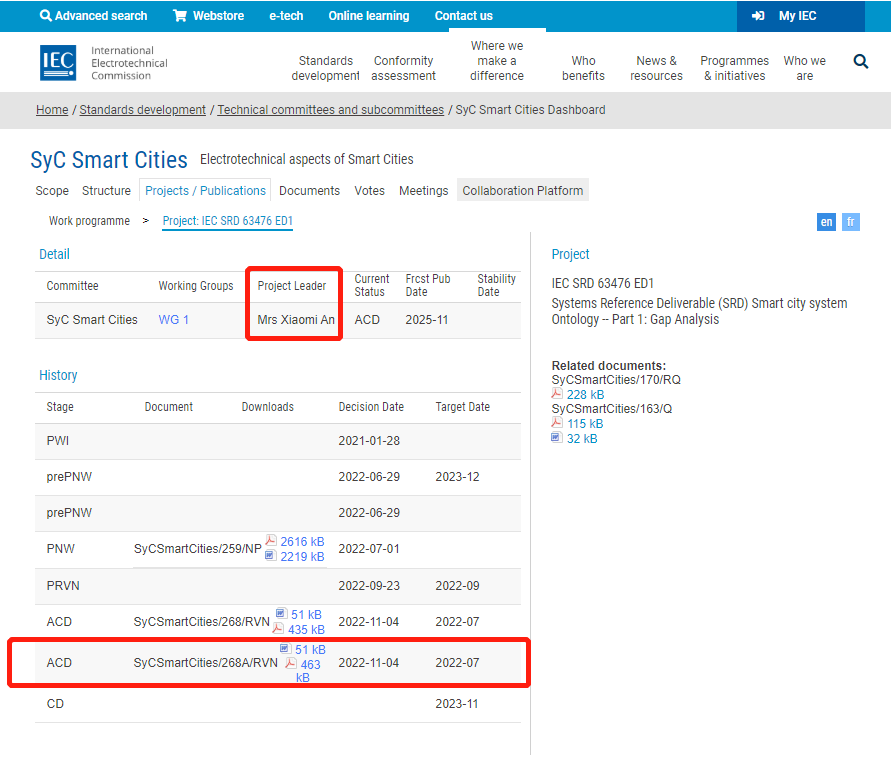Click PDF icon beside 228 kB
Screen dimensions: 891x769
557,393
